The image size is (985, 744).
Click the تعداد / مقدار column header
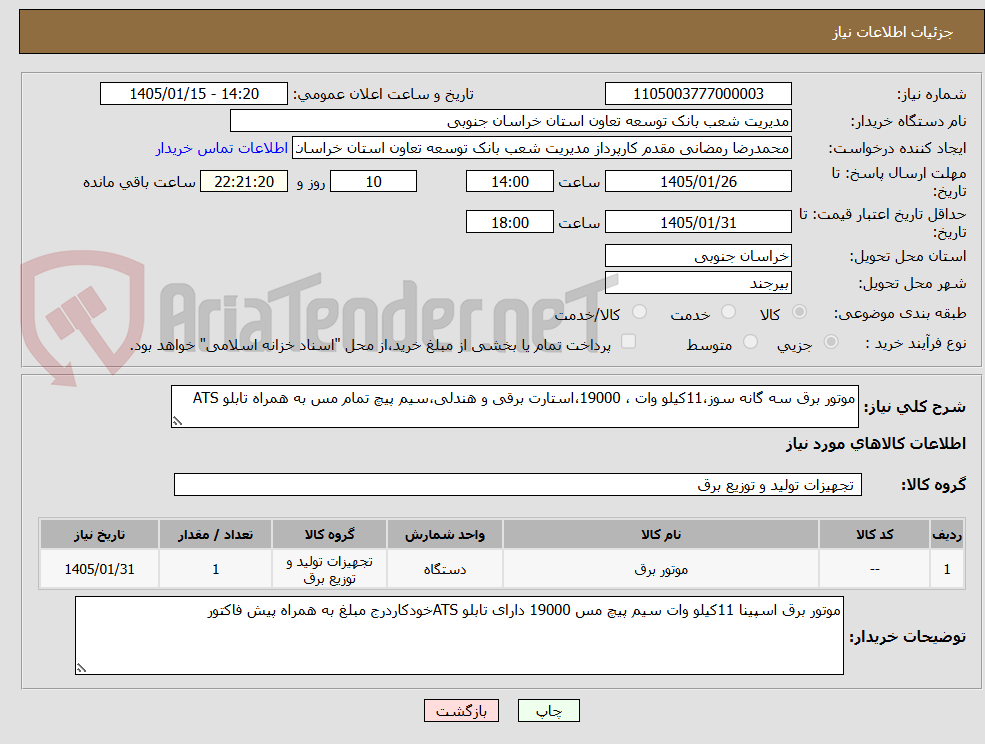click(x=215, y=535)
